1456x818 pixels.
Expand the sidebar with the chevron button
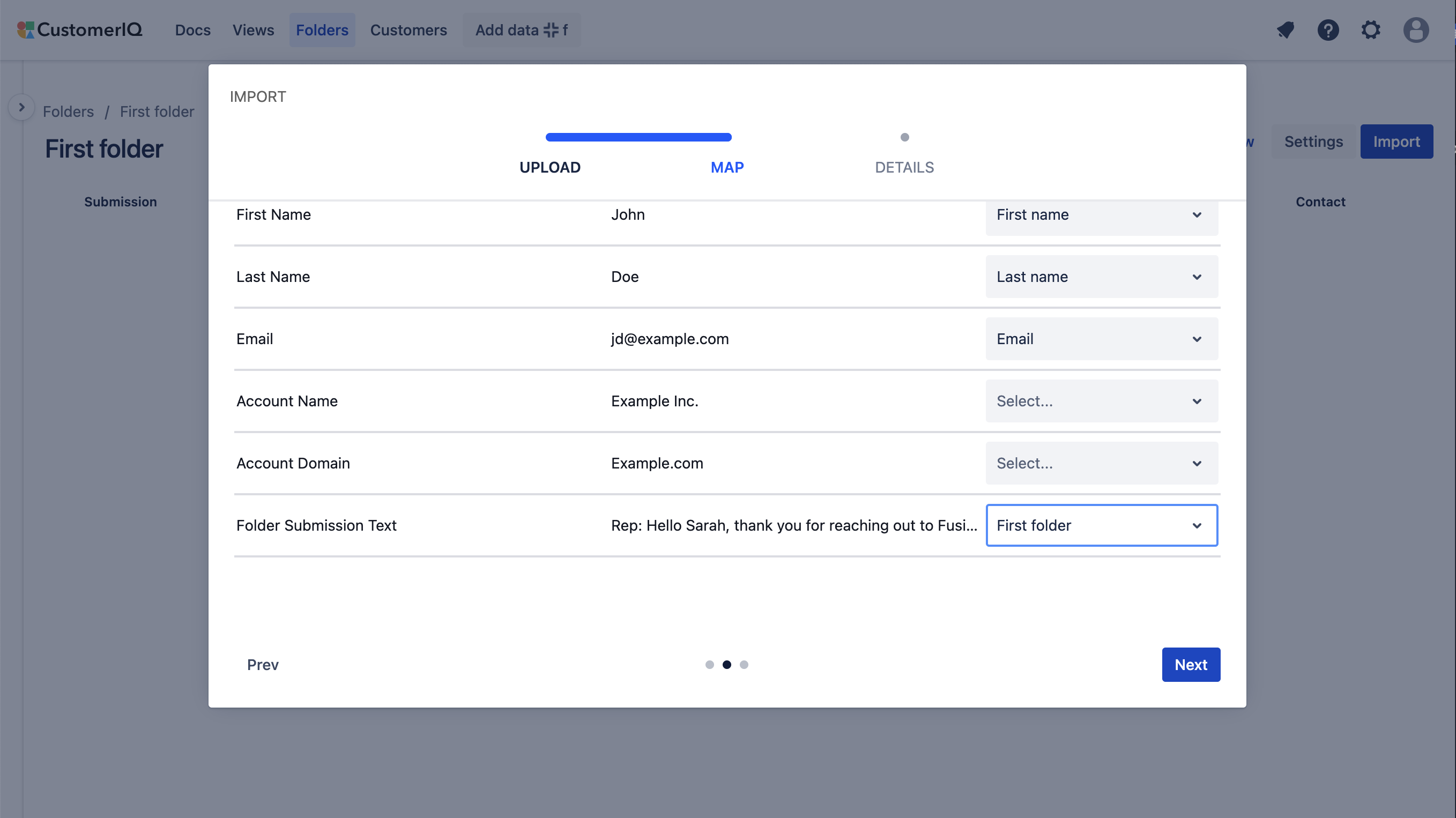point(21,107)
